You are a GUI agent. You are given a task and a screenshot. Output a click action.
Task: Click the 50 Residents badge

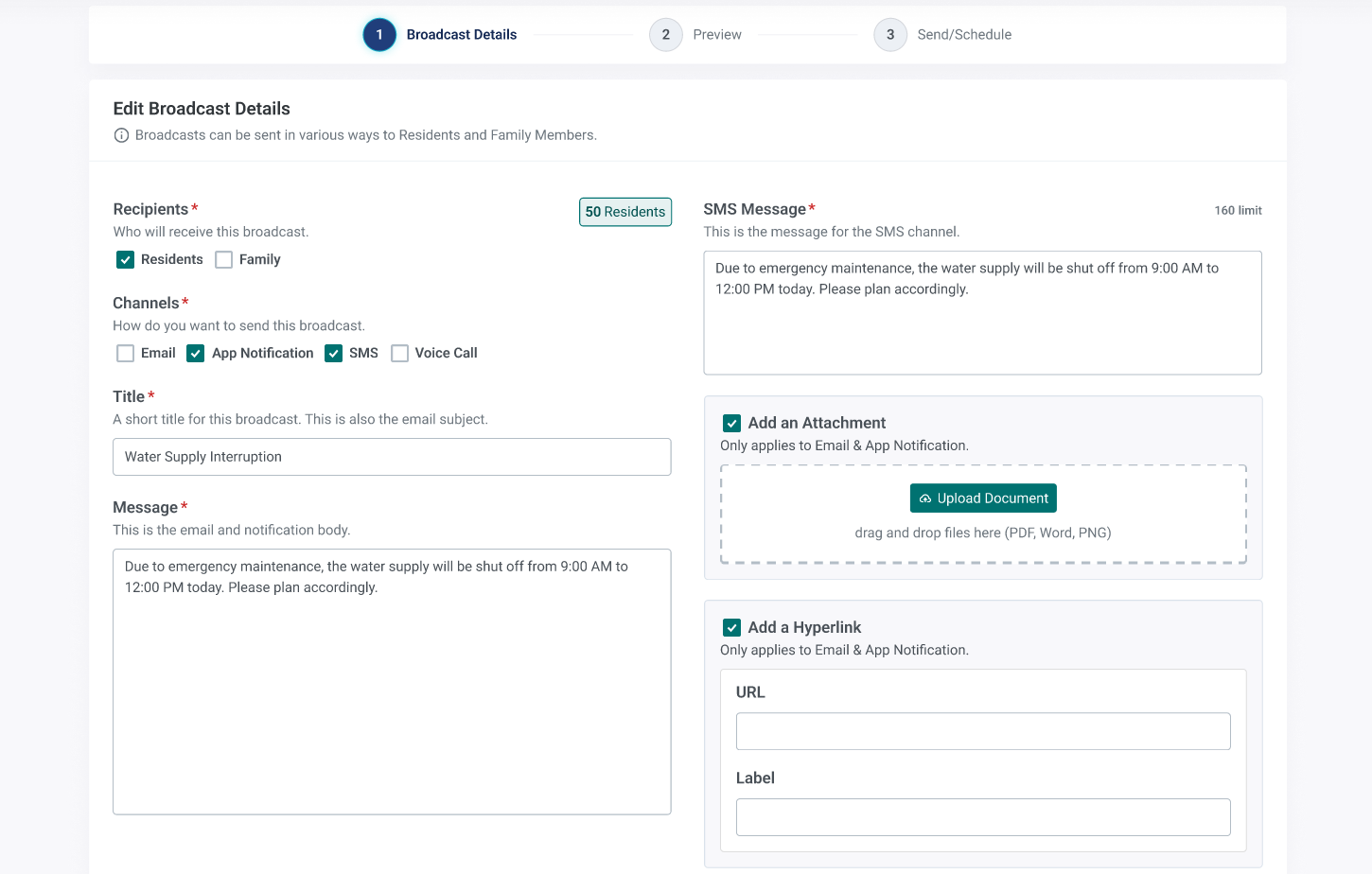coord(625,212)
